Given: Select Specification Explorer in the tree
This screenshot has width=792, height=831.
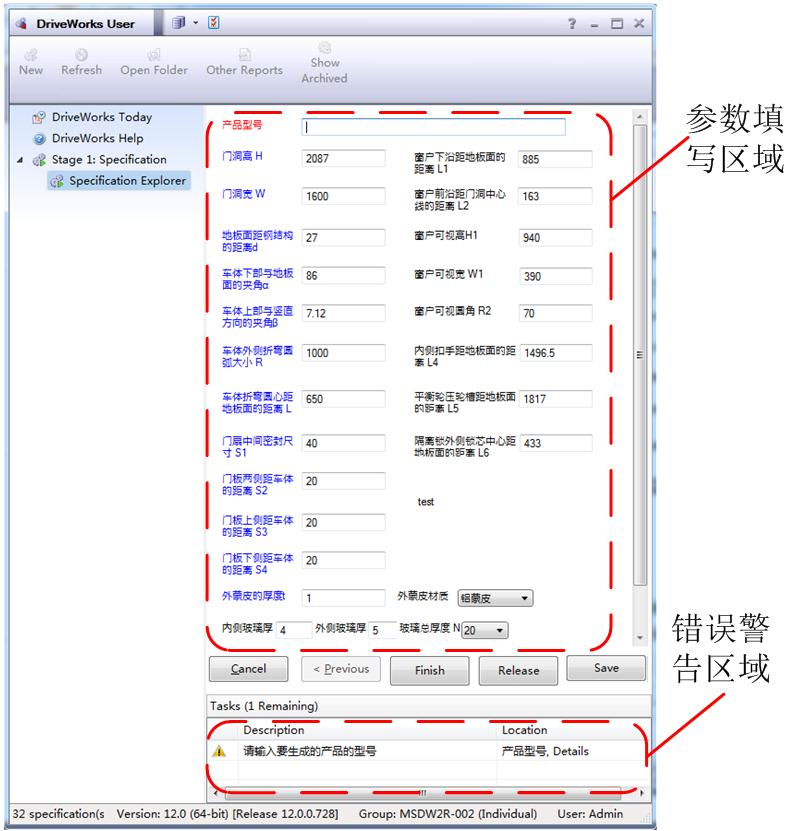Looking at the screenshot, I should 127,181.
